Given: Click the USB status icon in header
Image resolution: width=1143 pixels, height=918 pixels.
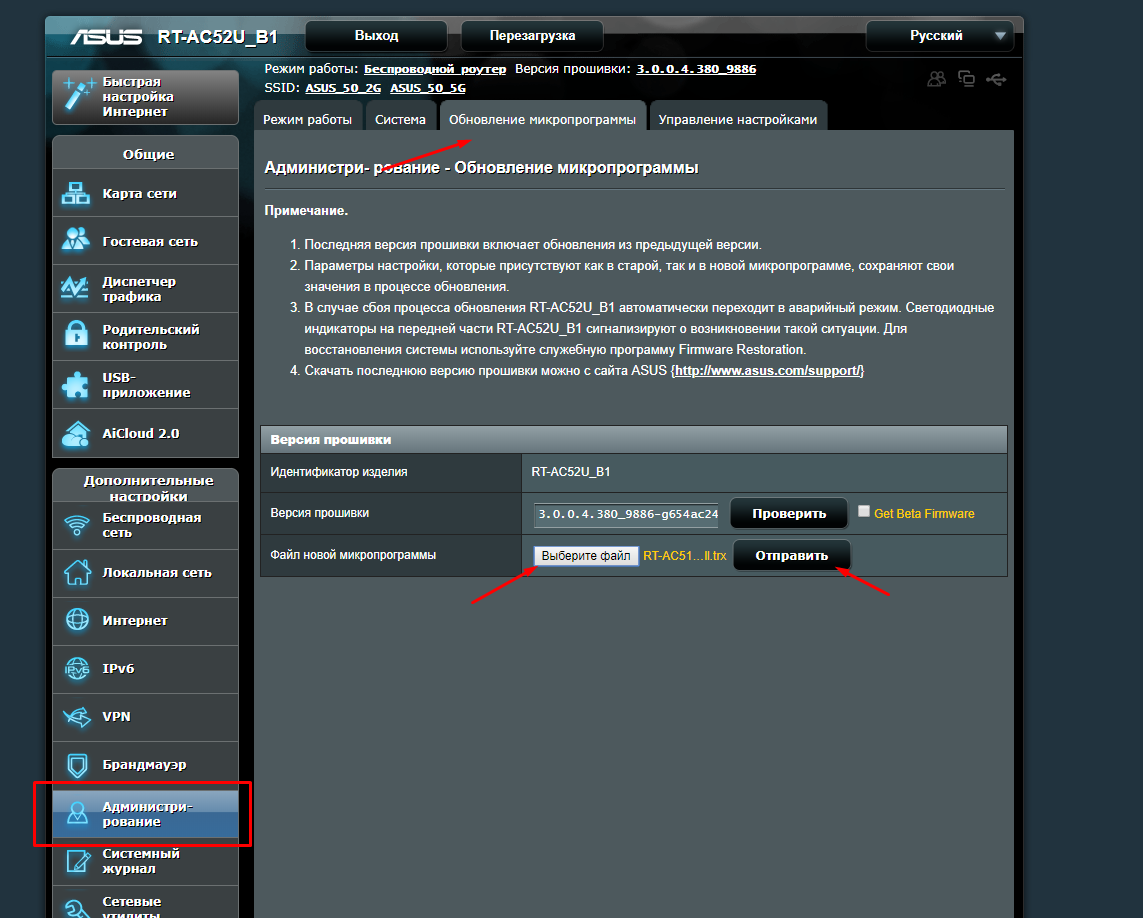Looking at the screenshot, I should pos(995,79).
